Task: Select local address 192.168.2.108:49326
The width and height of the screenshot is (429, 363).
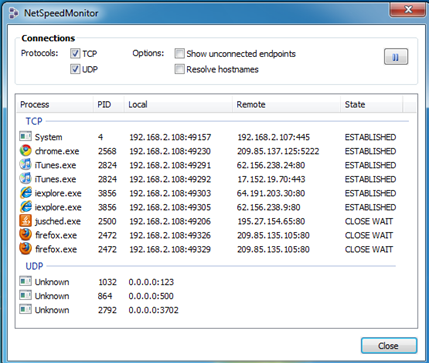Action: tap(170, 235)
